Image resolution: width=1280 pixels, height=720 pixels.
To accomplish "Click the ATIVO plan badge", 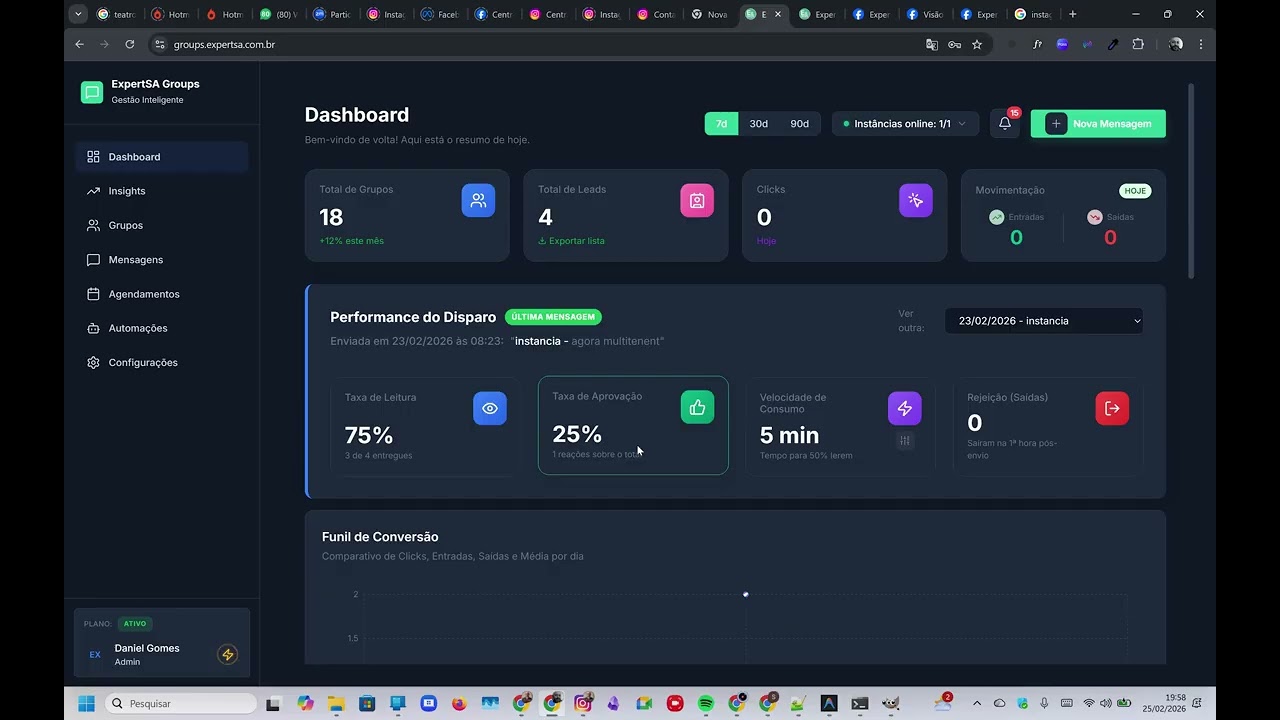I will click(x=135, y=623).
